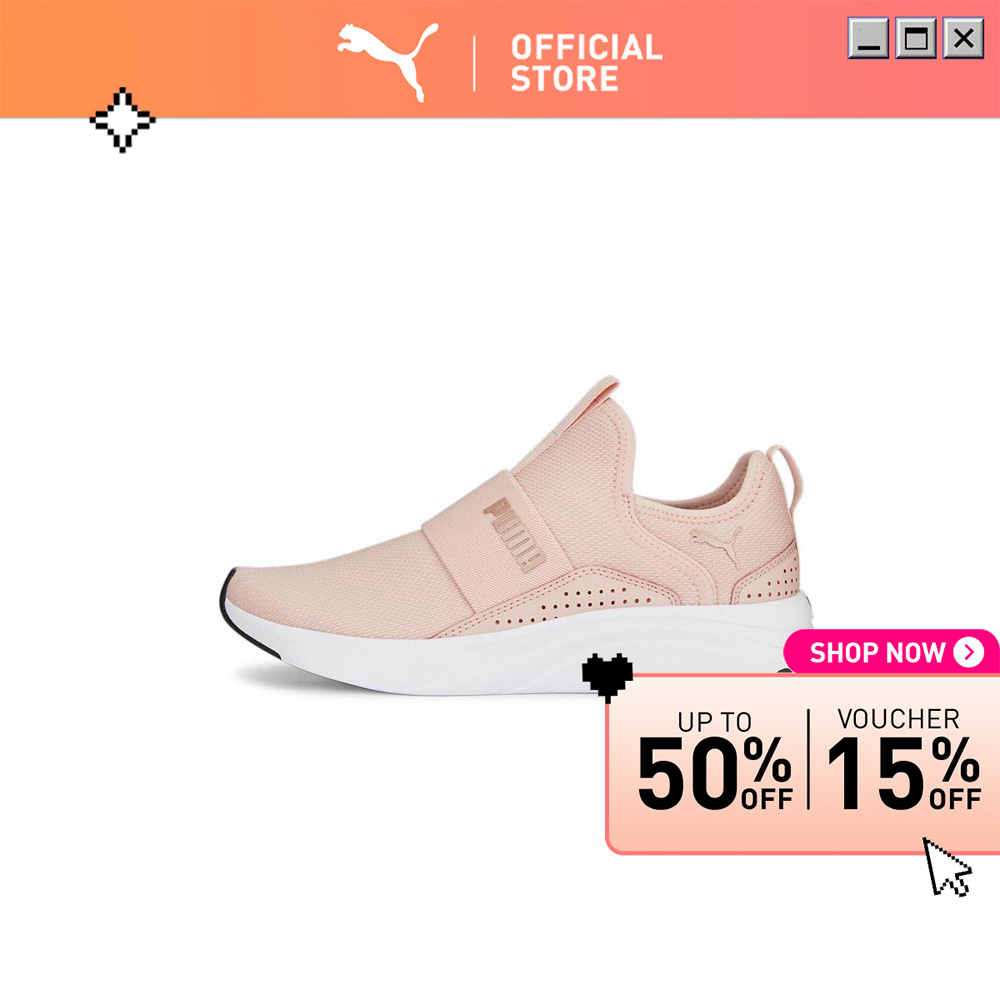Click the small Puma cat logo on shoe heel
The width and height of the screenshot is (1000, 1000).
pyautogui.click(x=716, y=545)
